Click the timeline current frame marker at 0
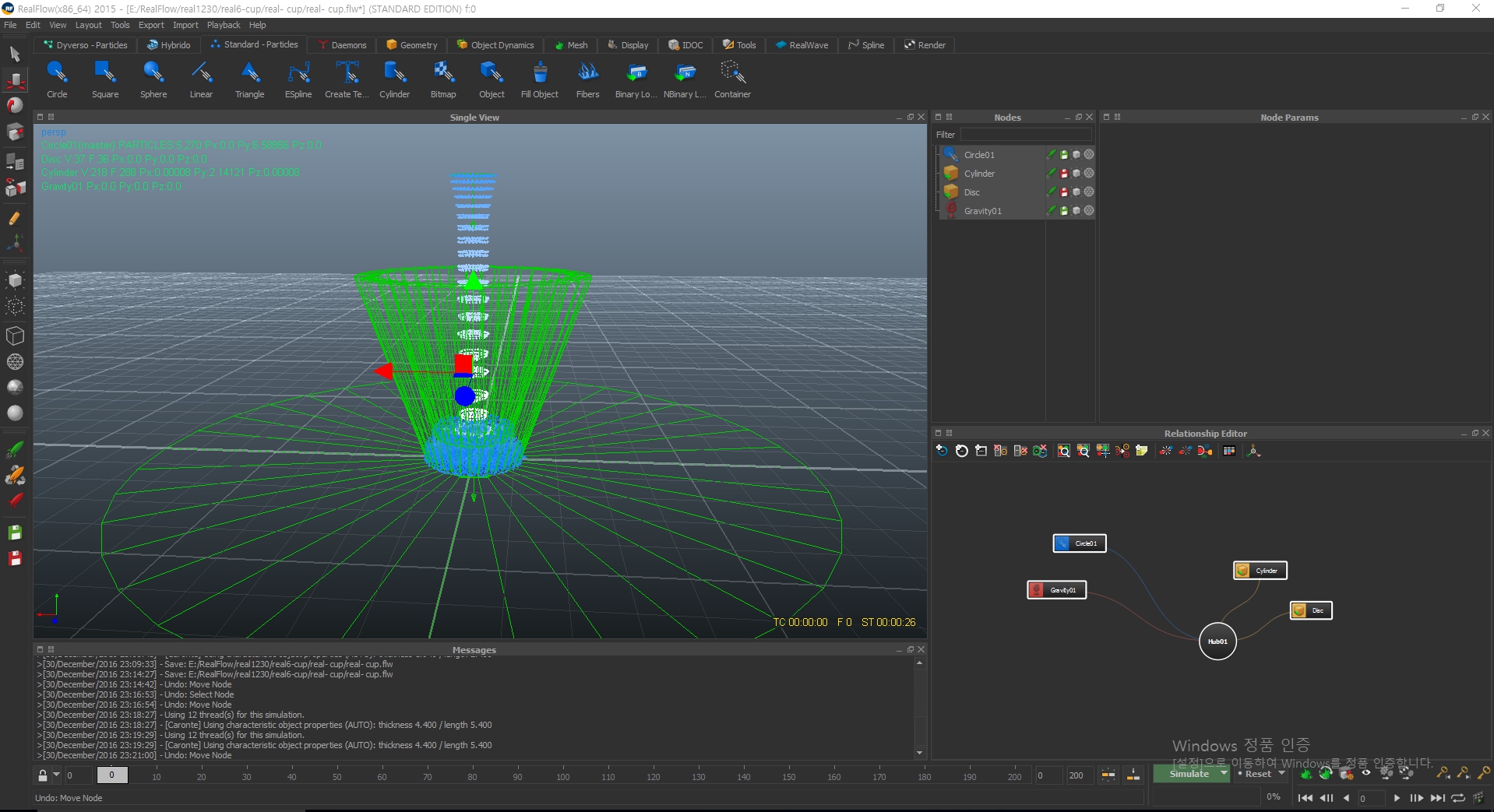 (112, 775)
